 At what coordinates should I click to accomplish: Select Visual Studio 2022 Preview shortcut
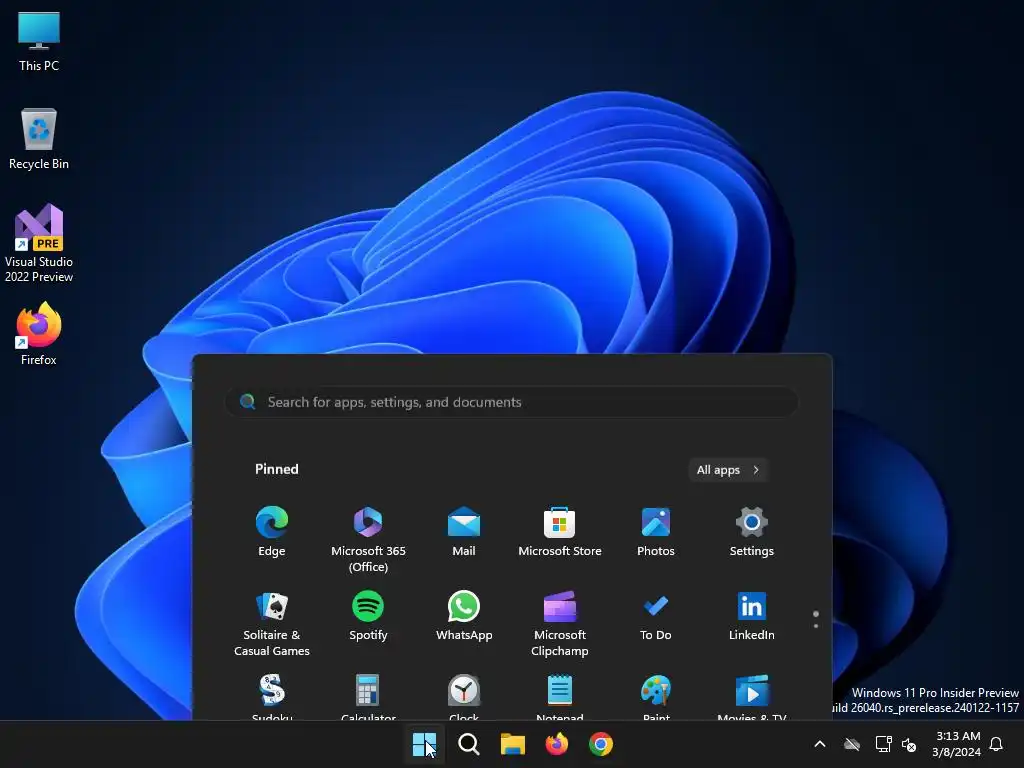coord(39,243)
